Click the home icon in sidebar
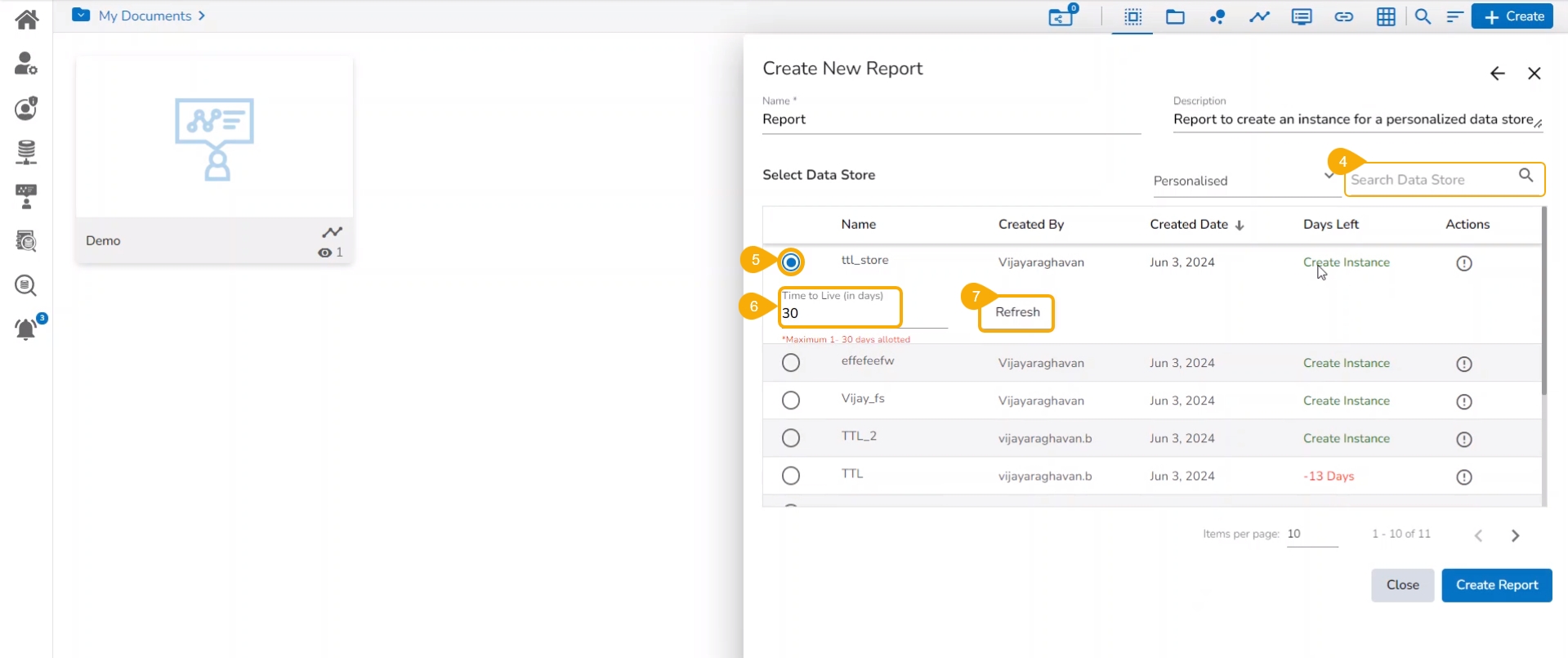The image size is (1568, 658). click(x=26, y=19)
